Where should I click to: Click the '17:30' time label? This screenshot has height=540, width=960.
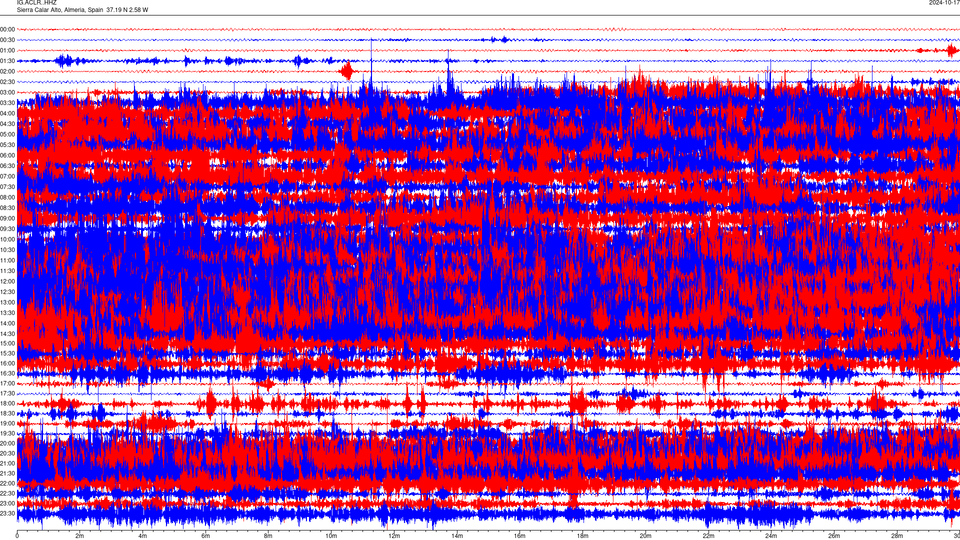(x=8, y=393)
